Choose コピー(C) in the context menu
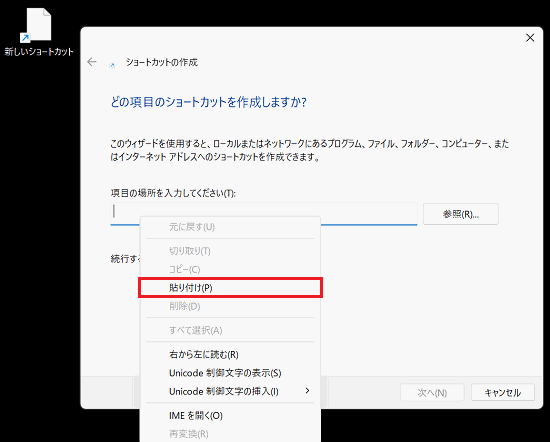The width and height of the screenshot is (550, 442). click(x=230, y=269)
